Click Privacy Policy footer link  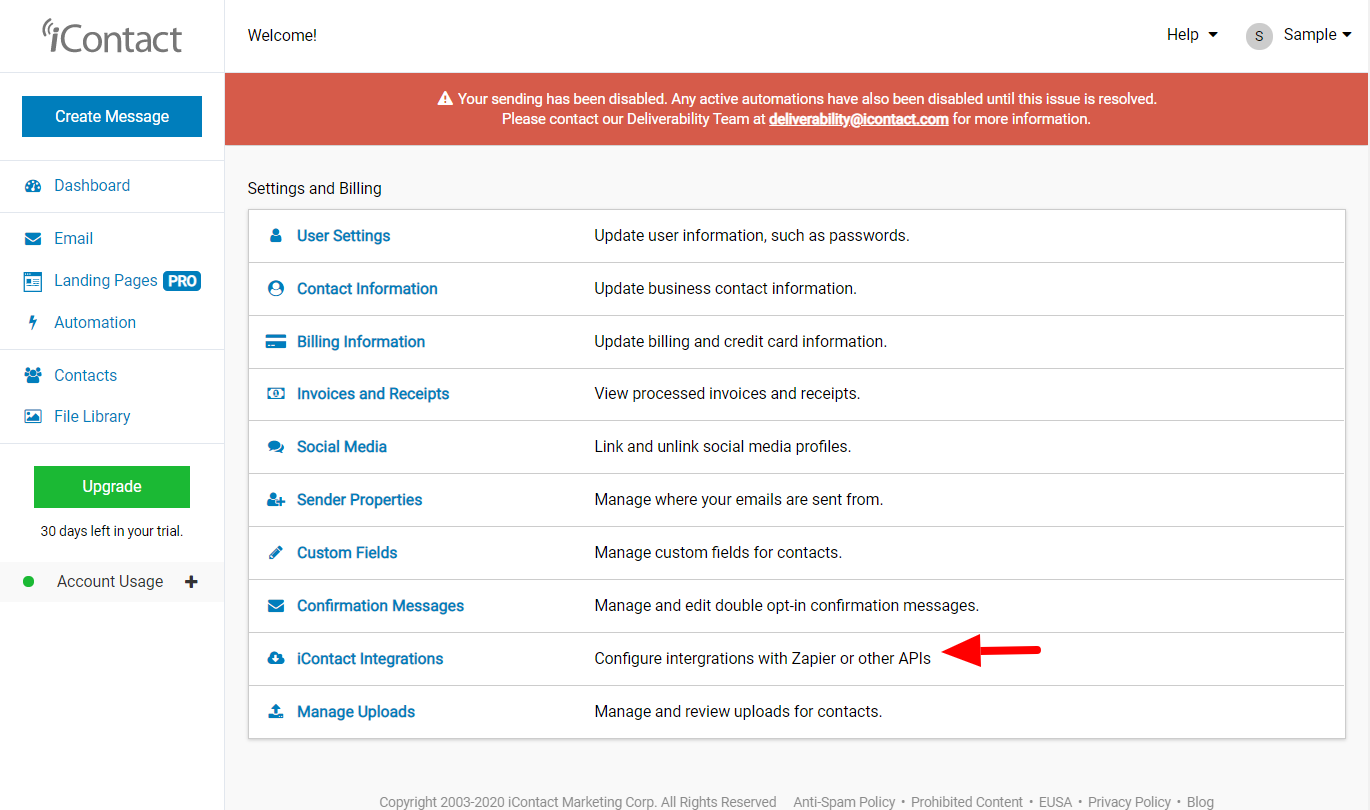click(1129, 802)
